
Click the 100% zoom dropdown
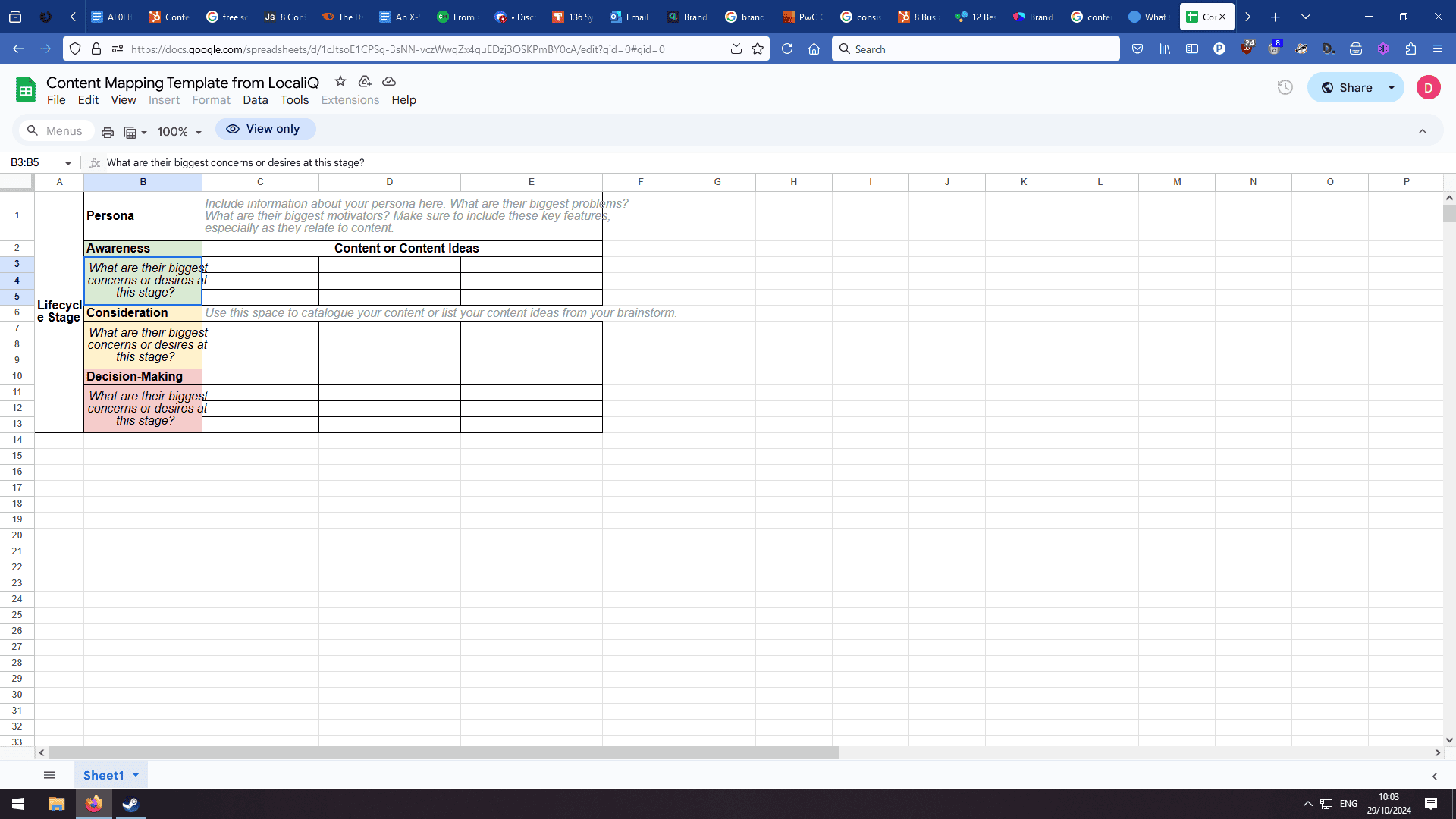pyautogui.click(x=178, y=131)
